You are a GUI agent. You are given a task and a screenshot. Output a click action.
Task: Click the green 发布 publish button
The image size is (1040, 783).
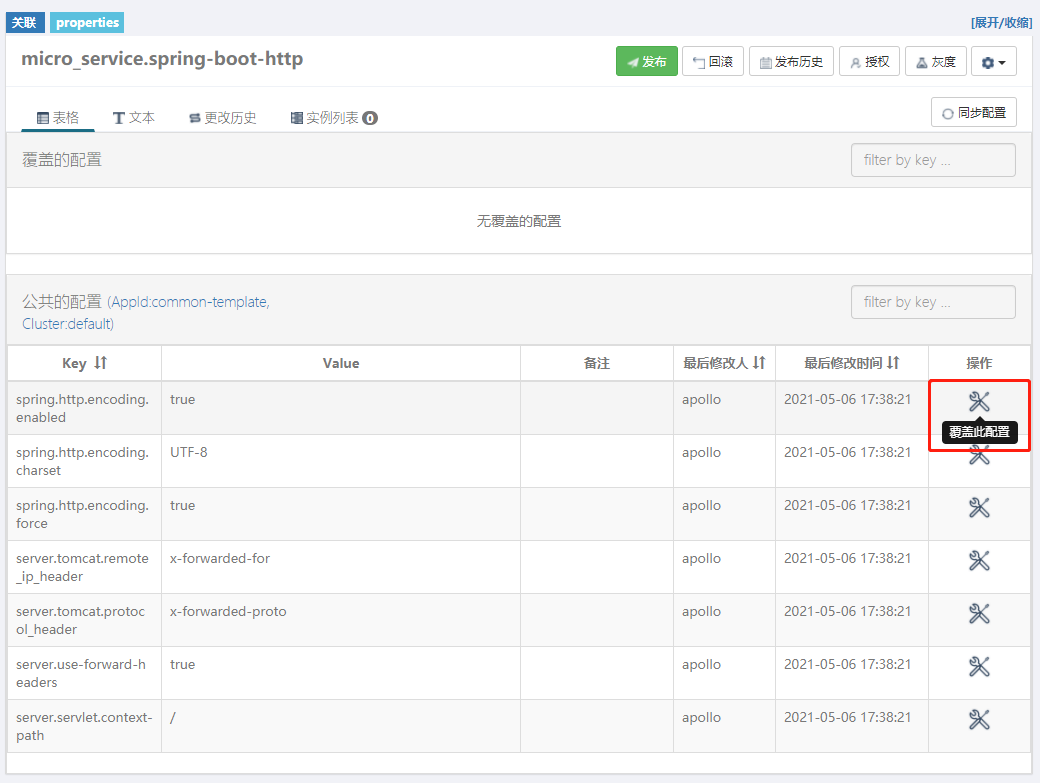point(647,62)
